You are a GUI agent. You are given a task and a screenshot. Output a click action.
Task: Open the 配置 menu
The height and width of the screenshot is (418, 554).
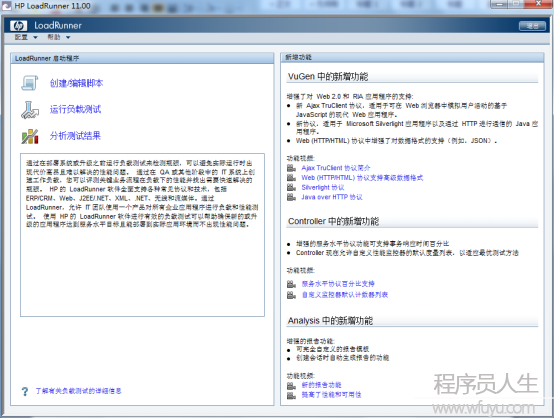pyautogui.click(x=26, y=37)
